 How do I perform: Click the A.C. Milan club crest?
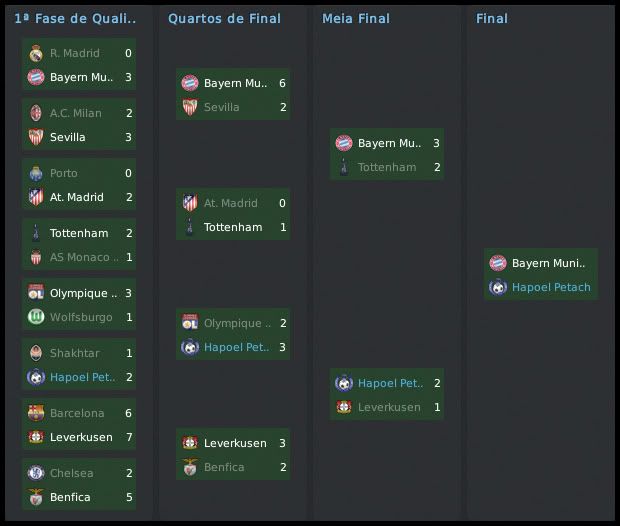click(x=35, y=113)
